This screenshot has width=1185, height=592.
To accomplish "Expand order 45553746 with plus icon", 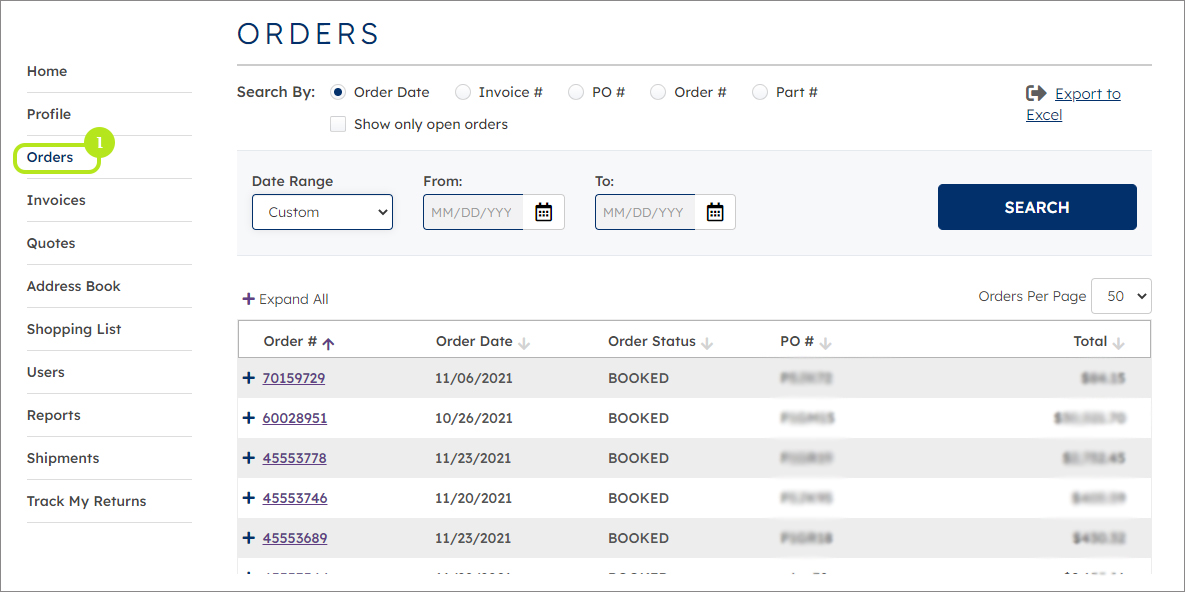I will click(249, 498).
